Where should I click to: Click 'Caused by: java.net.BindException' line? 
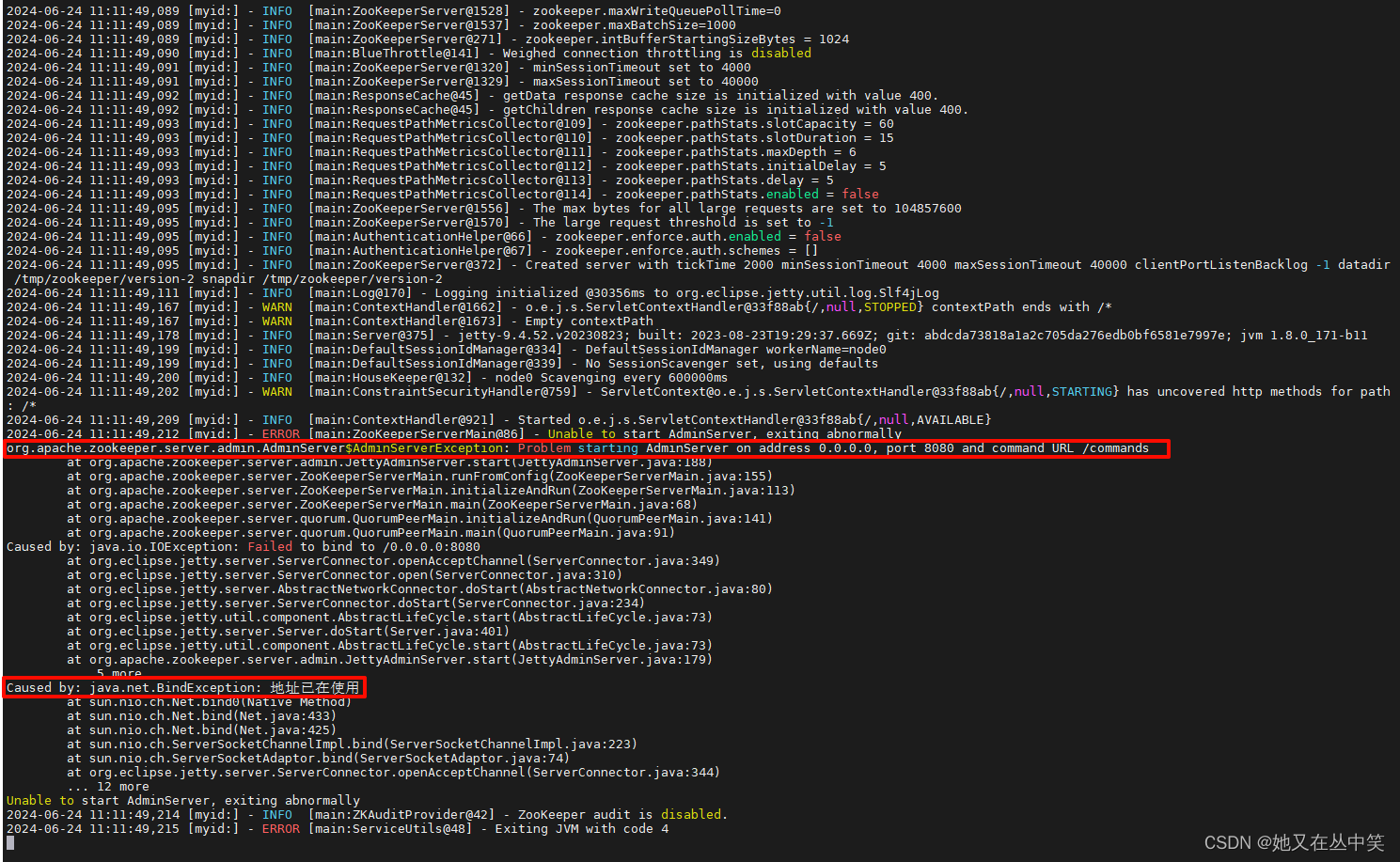[182, 688]
